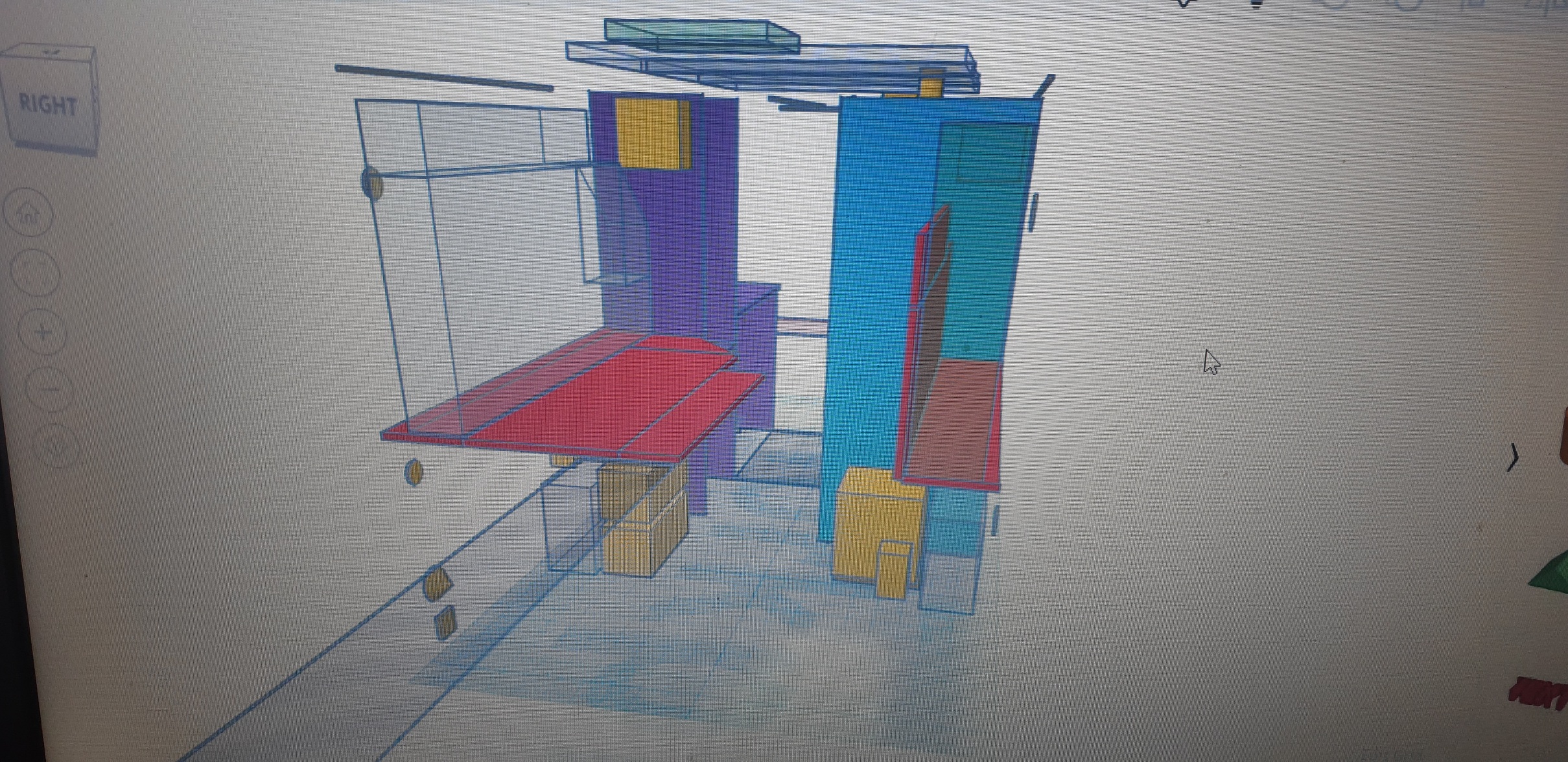The image size is (1568, 762).
Task: Click the RIGHT face of the view cube
Action: [49, 104]
